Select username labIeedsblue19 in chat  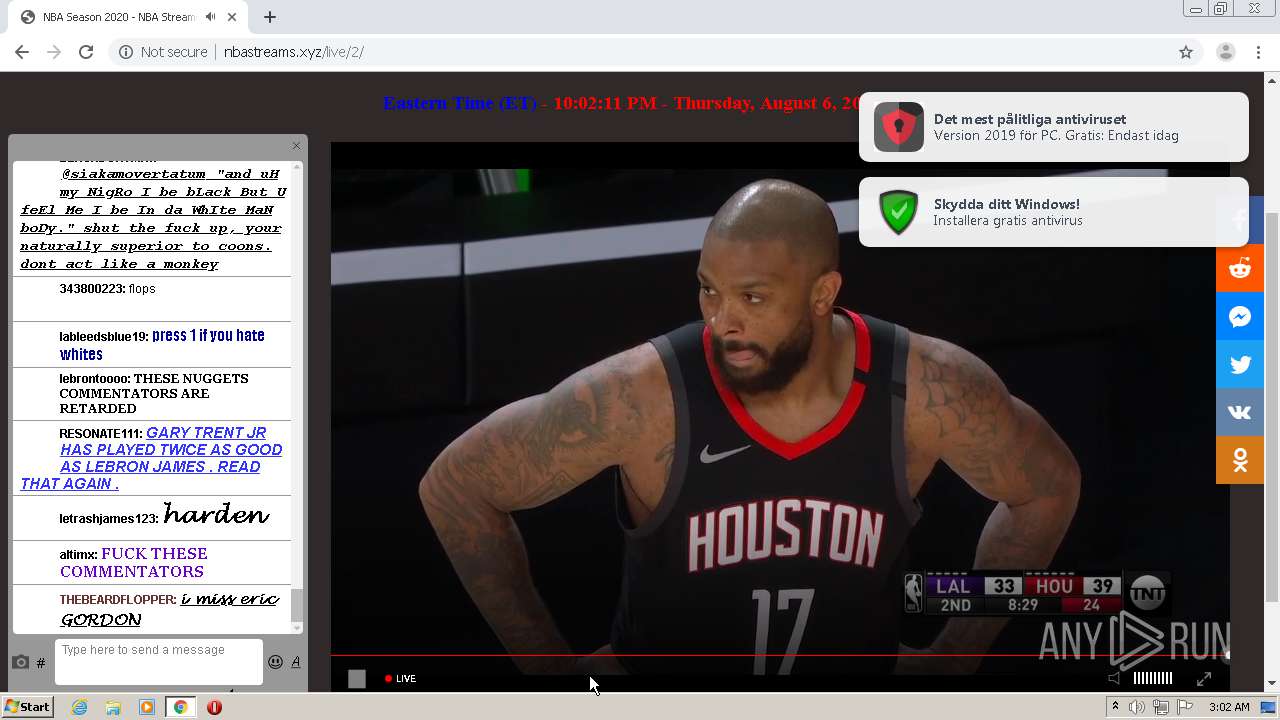pos(104,337)
